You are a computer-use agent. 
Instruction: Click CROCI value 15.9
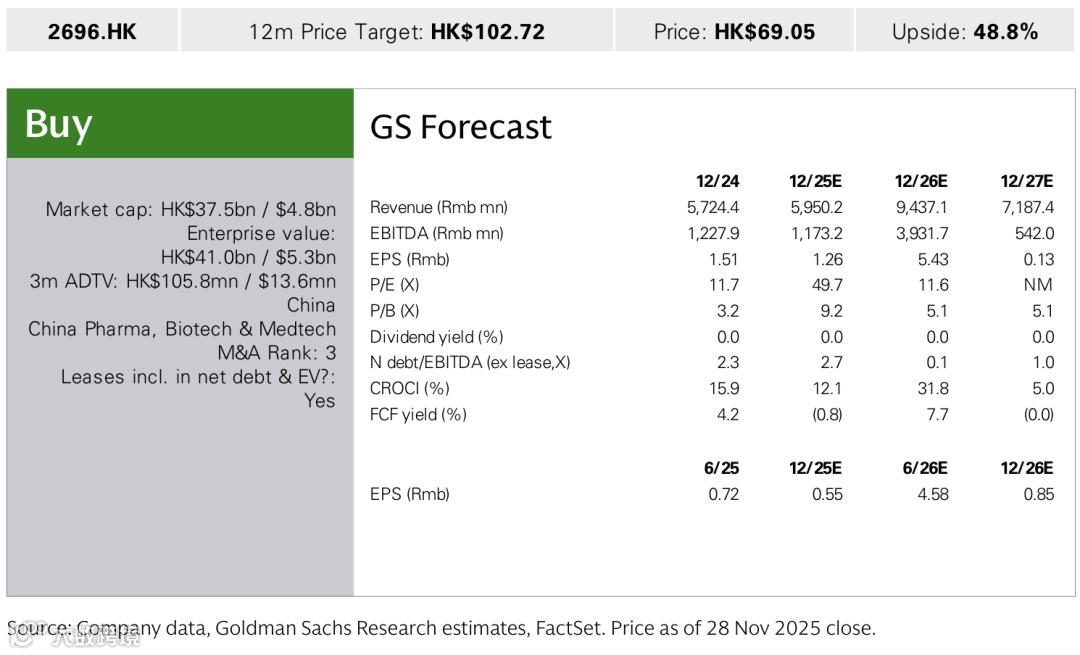coord(724,388)
